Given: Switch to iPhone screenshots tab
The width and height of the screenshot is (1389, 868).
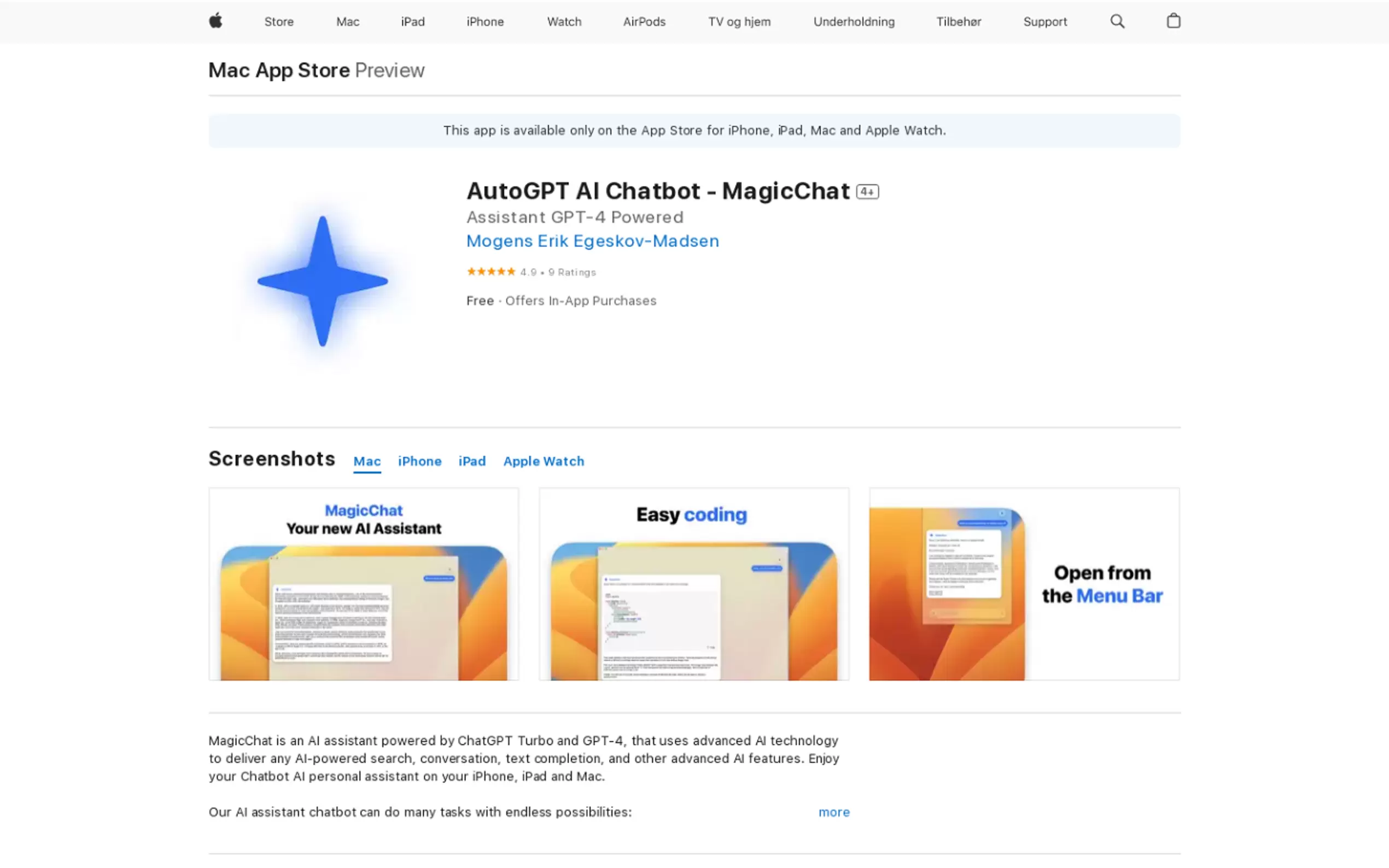Looking at the screenshot, I should coord(419,461).
